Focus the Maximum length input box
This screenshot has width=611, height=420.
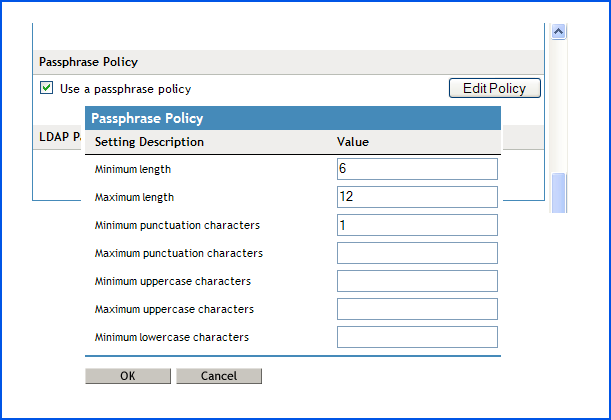417,197
